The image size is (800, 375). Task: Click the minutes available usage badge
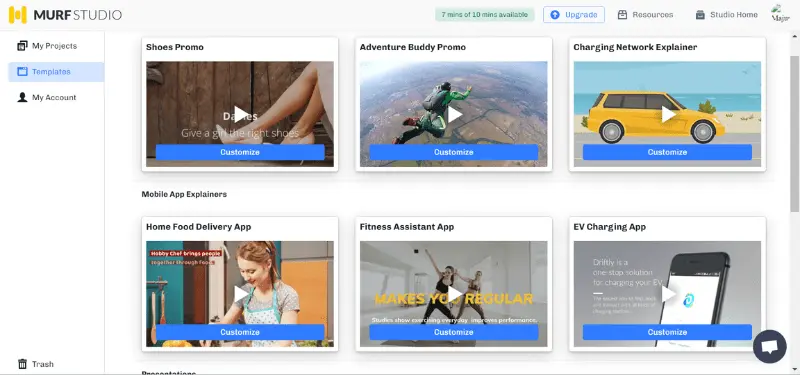(485, 15)
